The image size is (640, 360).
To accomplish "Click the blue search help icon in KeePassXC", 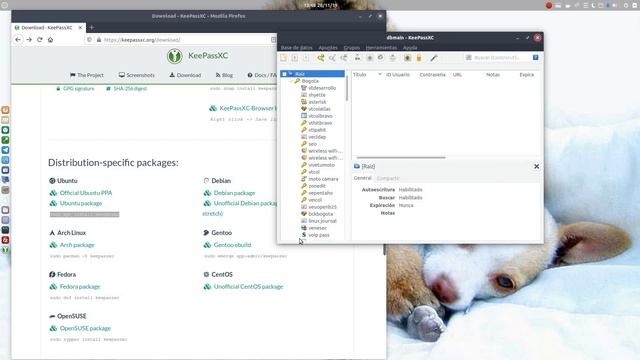I will click(536, 58).
